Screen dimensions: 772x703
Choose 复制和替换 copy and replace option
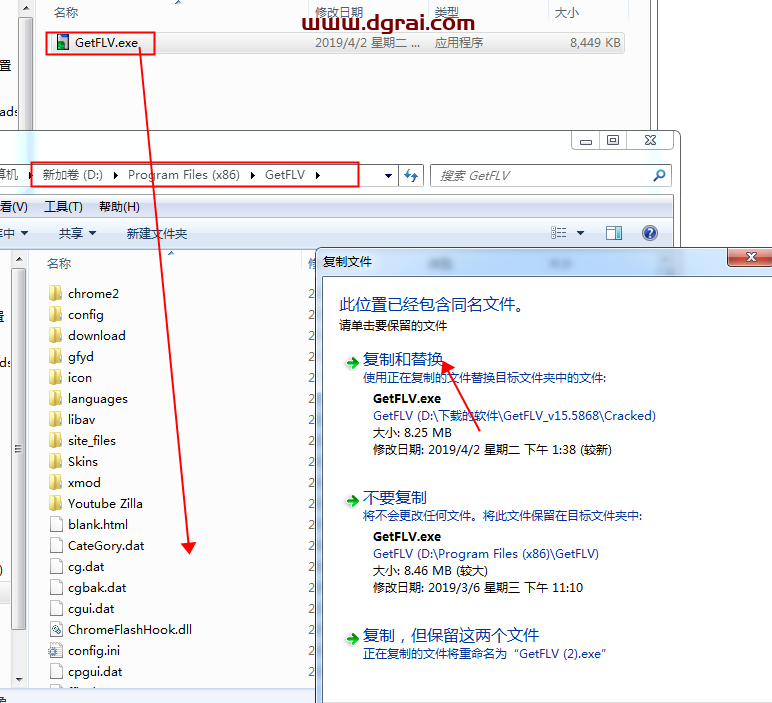(x=403, y=359)
